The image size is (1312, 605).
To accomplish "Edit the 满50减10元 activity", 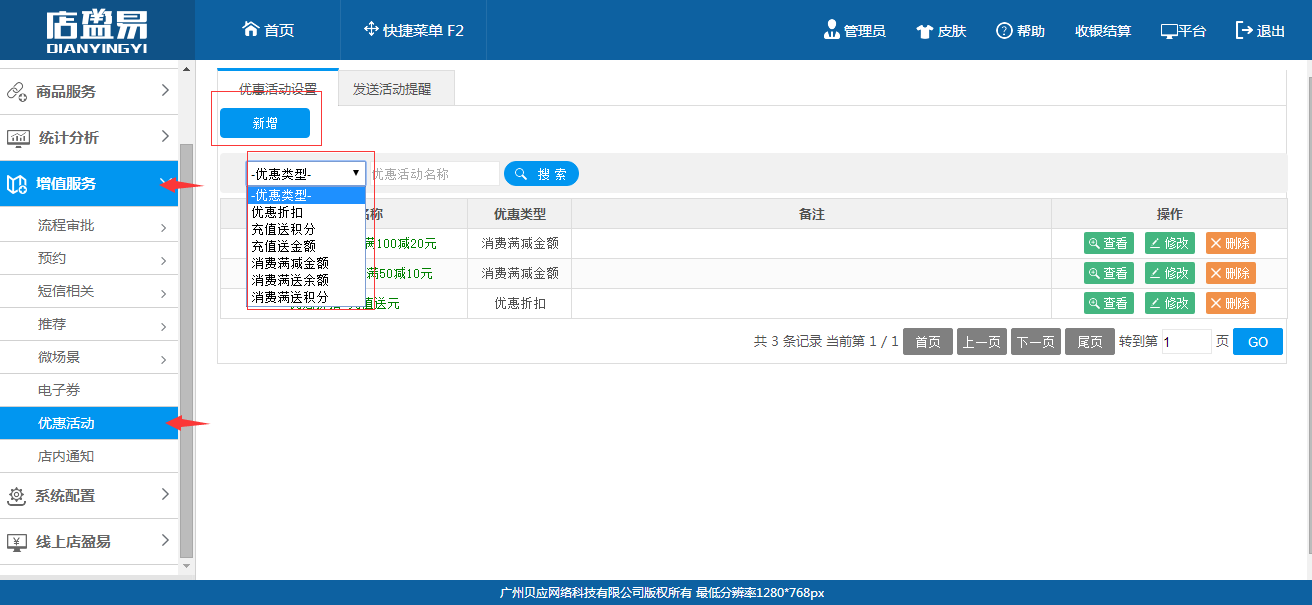I will [x=1170, y=273].
